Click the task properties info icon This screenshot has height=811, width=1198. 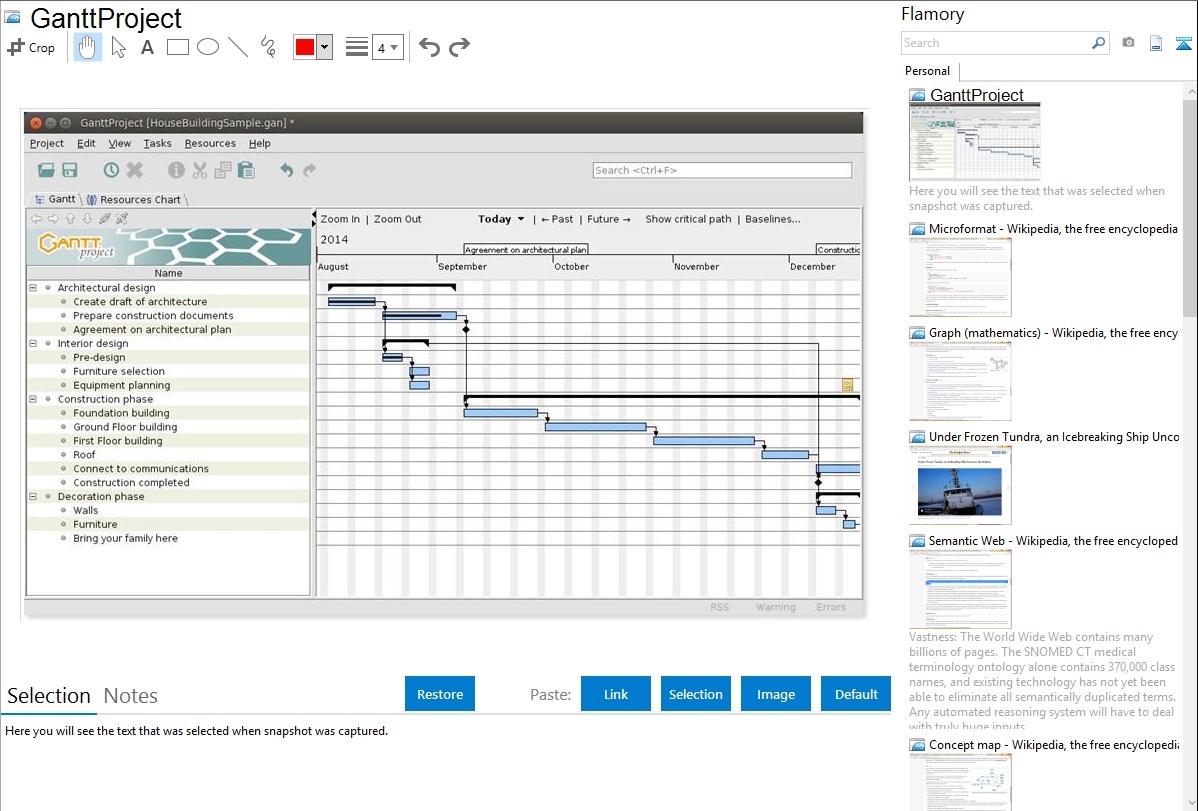(176, 170)
